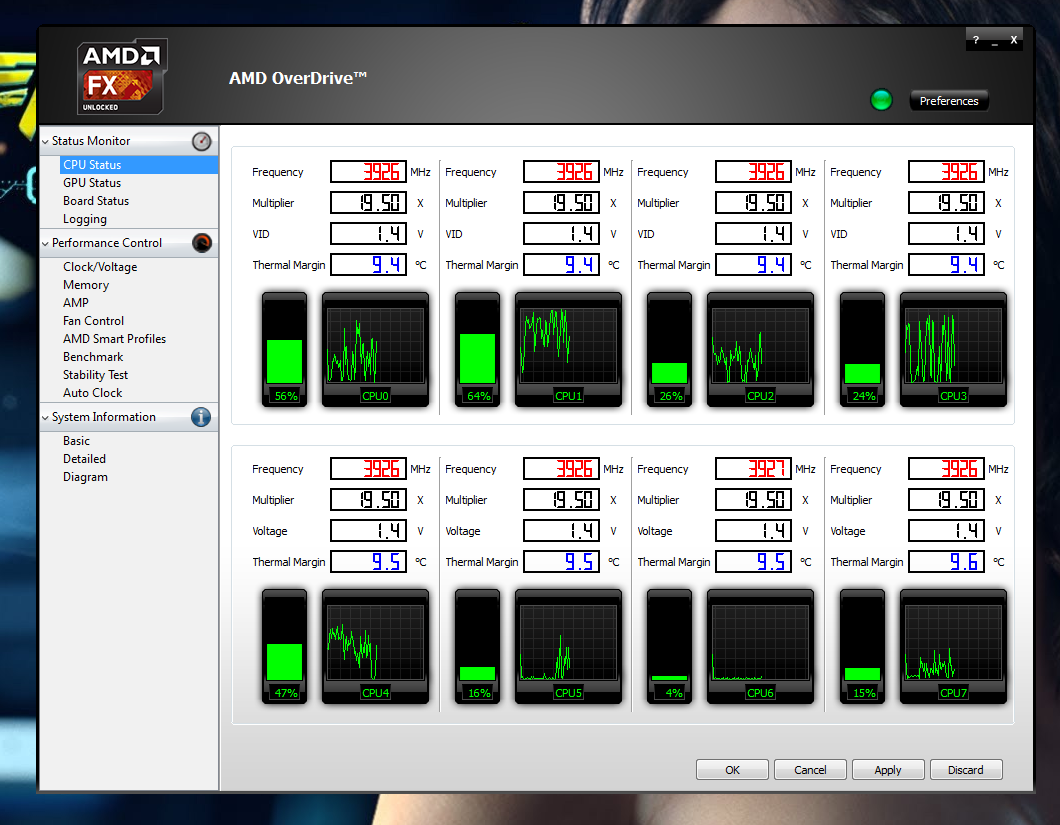Click the 4% CPU6 load bar

(669, 646)
